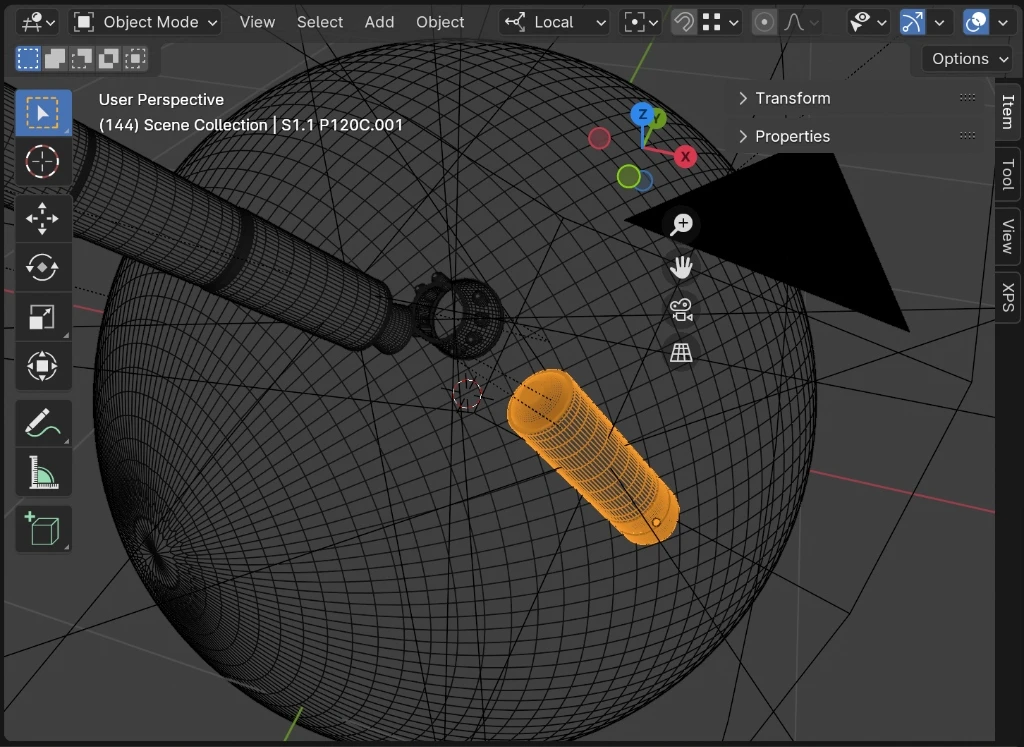The image size is (1024, 747).
Task: Choose the invert selection mode icon
Action: click(108, 59)
